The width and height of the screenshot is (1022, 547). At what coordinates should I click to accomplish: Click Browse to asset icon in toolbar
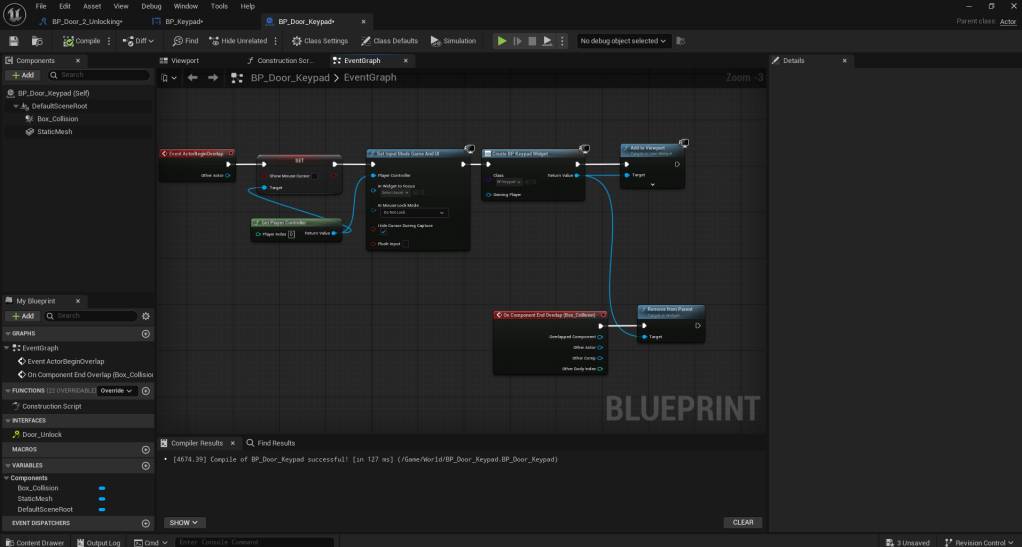[37, 41]
